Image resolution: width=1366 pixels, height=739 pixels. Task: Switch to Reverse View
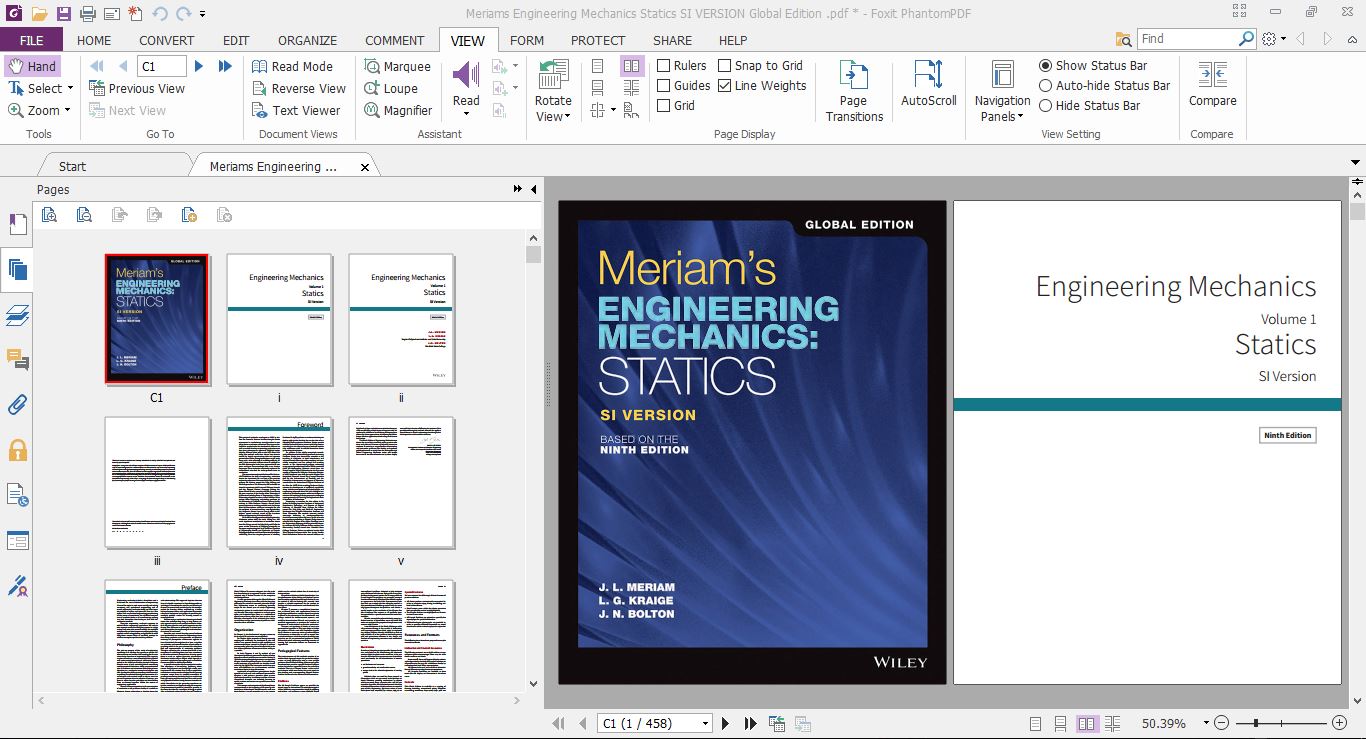[x=298, y=88]
